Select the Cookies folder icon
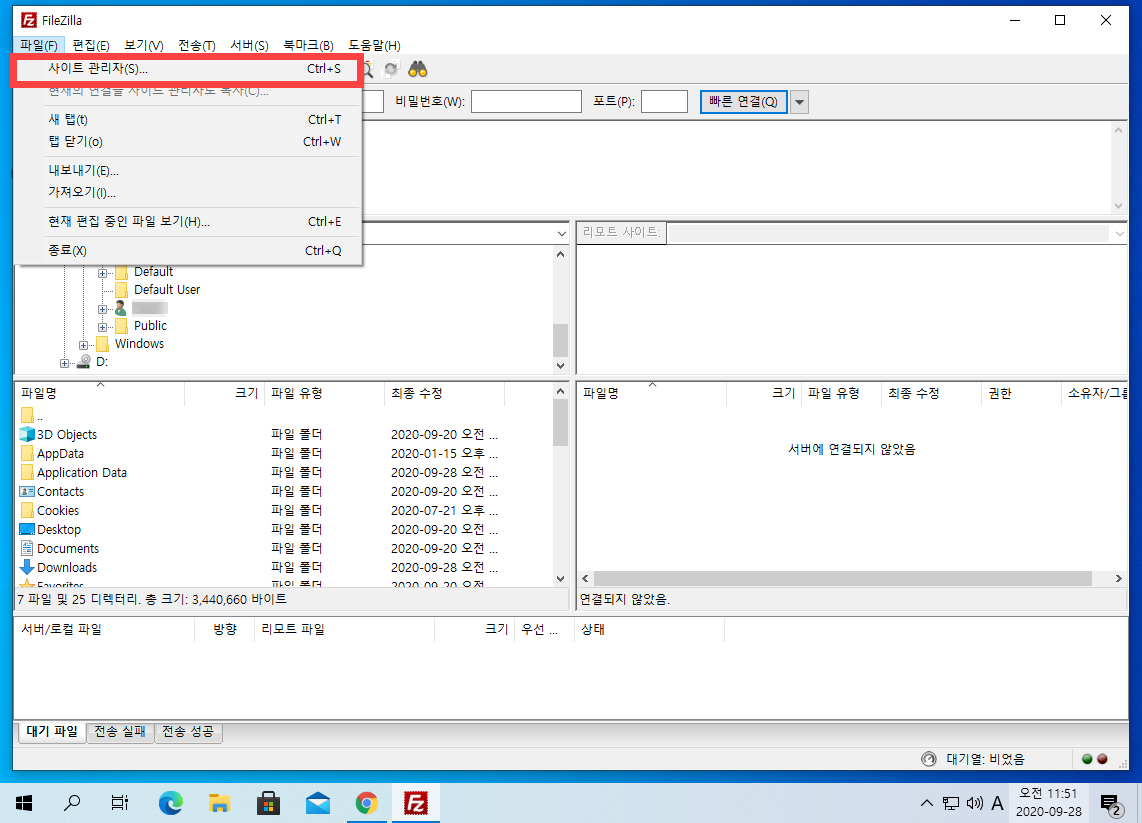The height and width of the screenshot is (823, 1142). (27, 510)
